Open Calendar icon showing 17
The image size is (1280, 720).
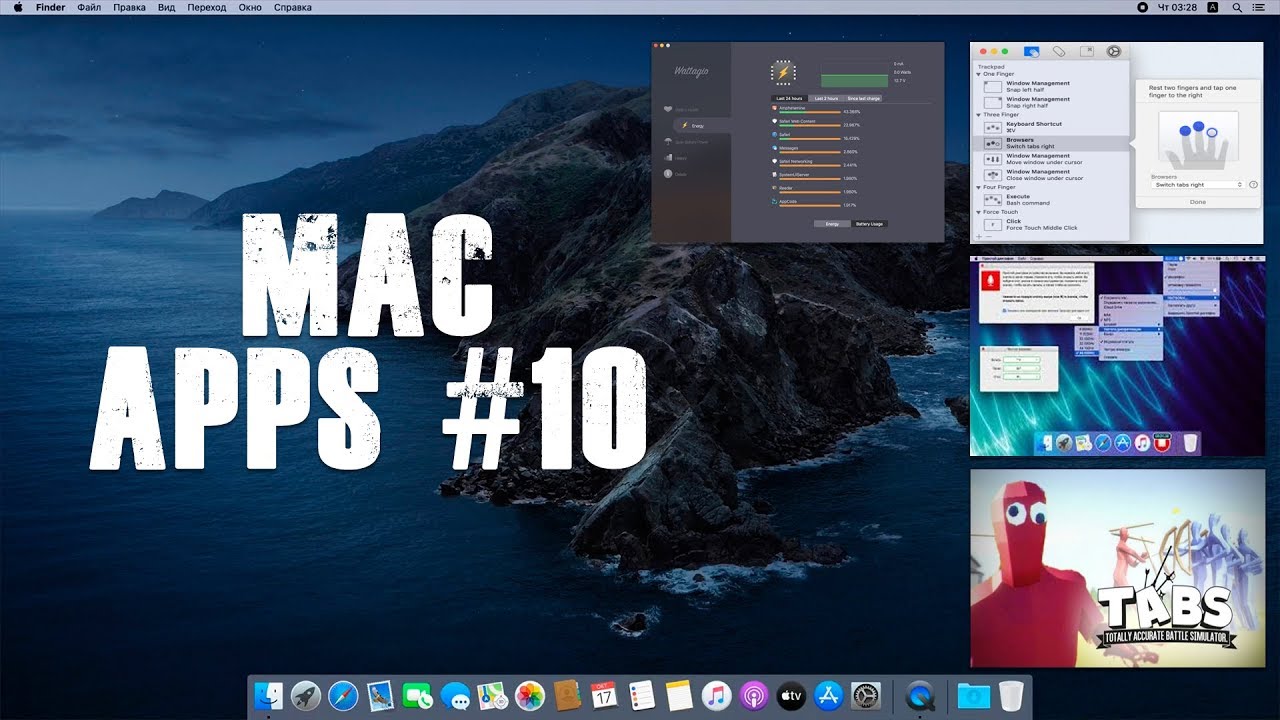pyautogui.click(x=604, y=696)
